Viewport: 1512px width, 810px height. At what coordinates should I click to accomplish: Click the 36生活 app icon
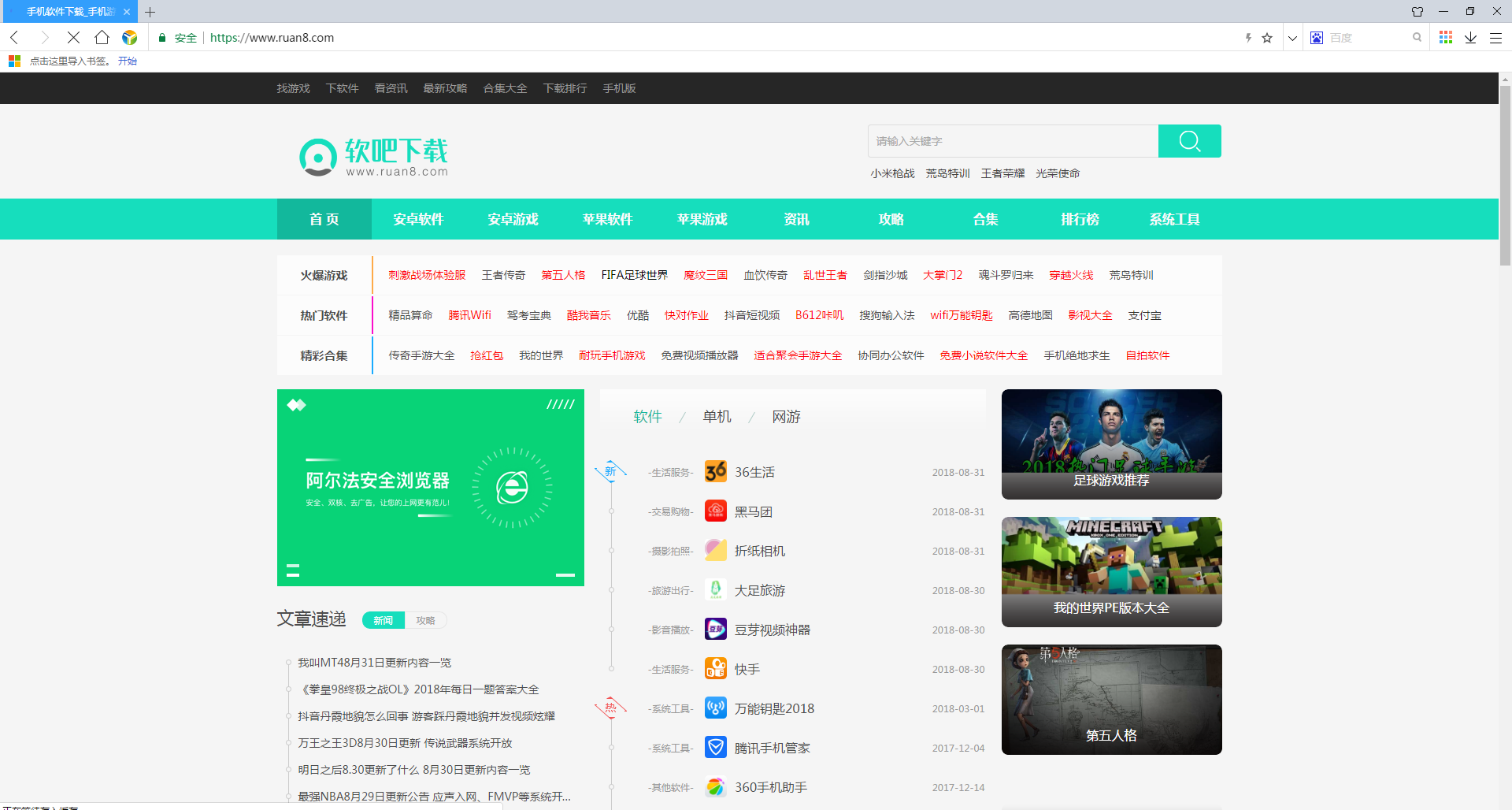click(x=716, y=472)
